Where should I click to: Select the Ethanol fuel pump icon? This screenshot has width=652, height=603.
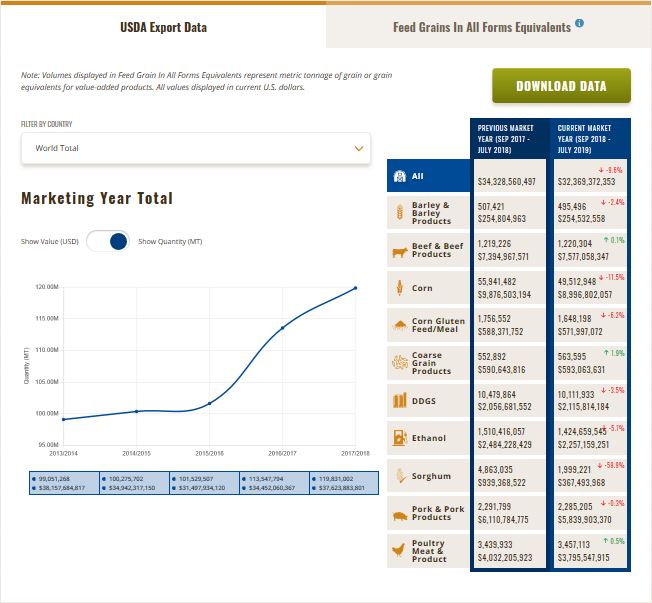point(399,438)
